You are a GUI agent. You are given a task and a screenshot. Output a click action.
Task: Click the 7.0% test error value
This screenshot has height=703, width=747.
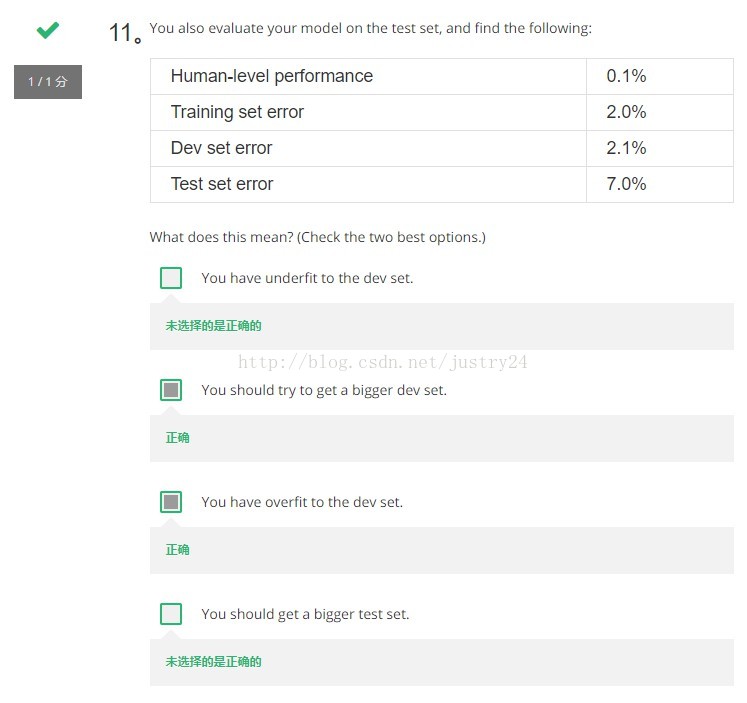(x=626, y=184)
